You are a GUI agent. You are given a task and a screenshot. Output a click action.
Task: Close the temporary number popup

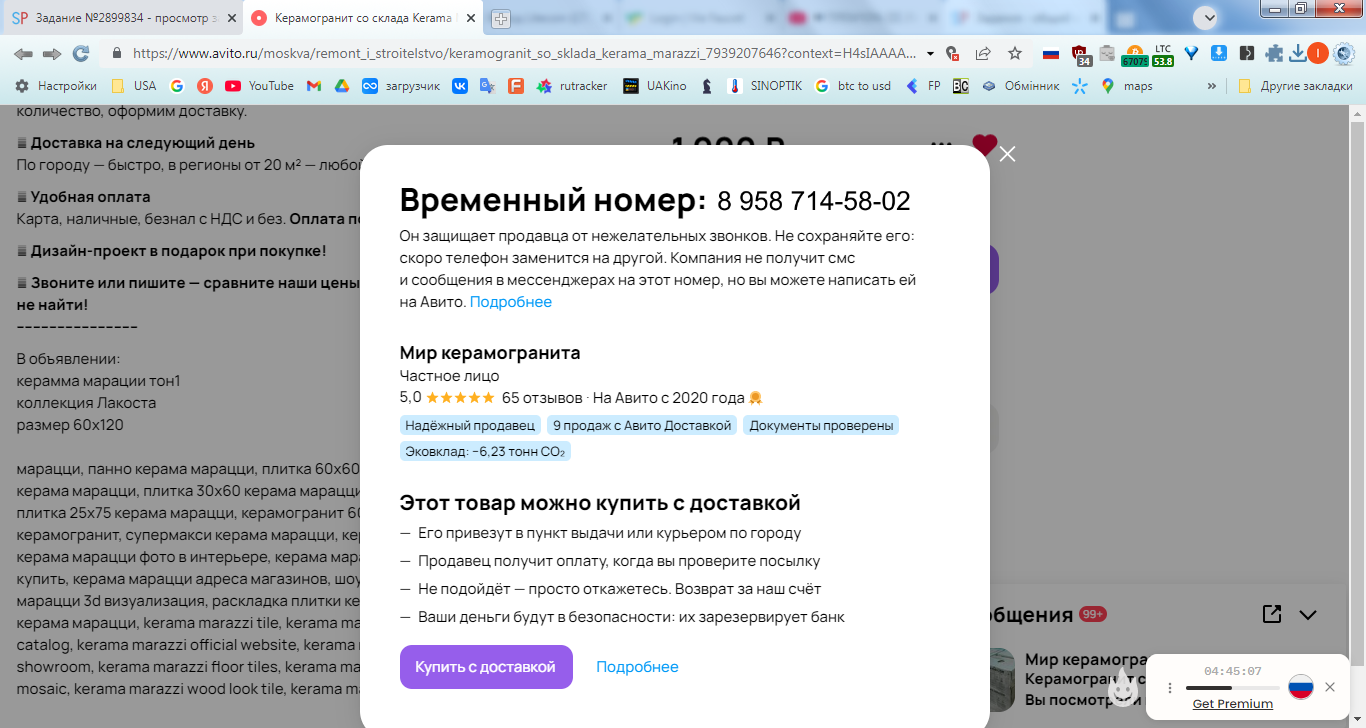[x=1007, y=154]
